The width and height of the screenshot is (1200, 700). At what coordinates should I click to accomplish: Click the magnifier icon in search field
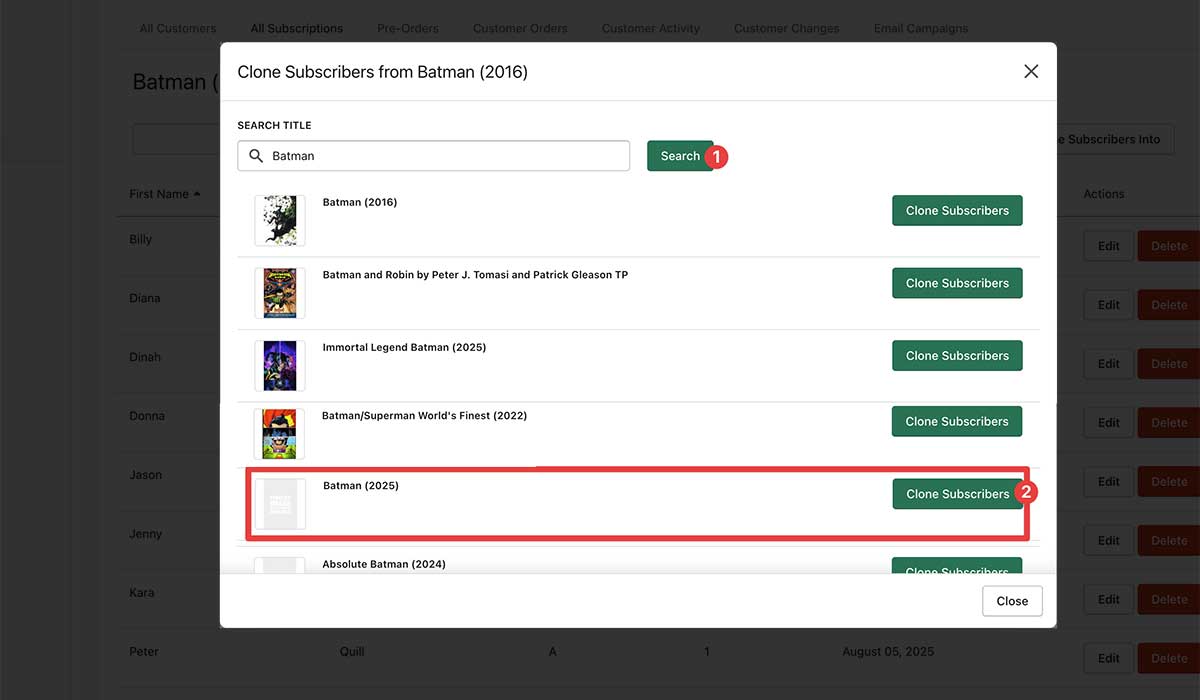tap(256, 156)
